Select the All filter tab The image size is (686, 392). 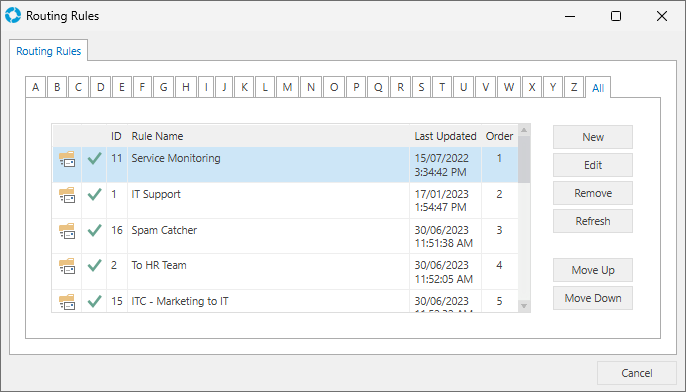598,88
